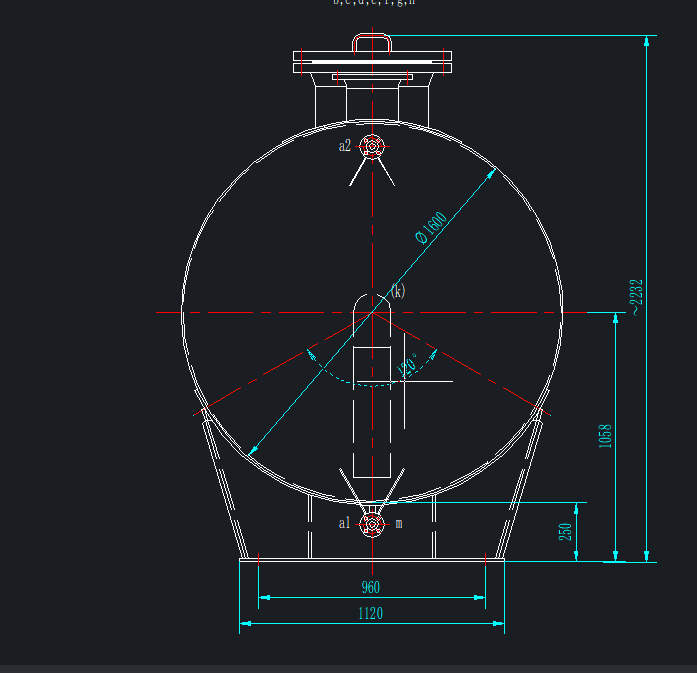Select the 120° angle dimension text
Viewport: 697px width, 673px height.
point(407,365)
